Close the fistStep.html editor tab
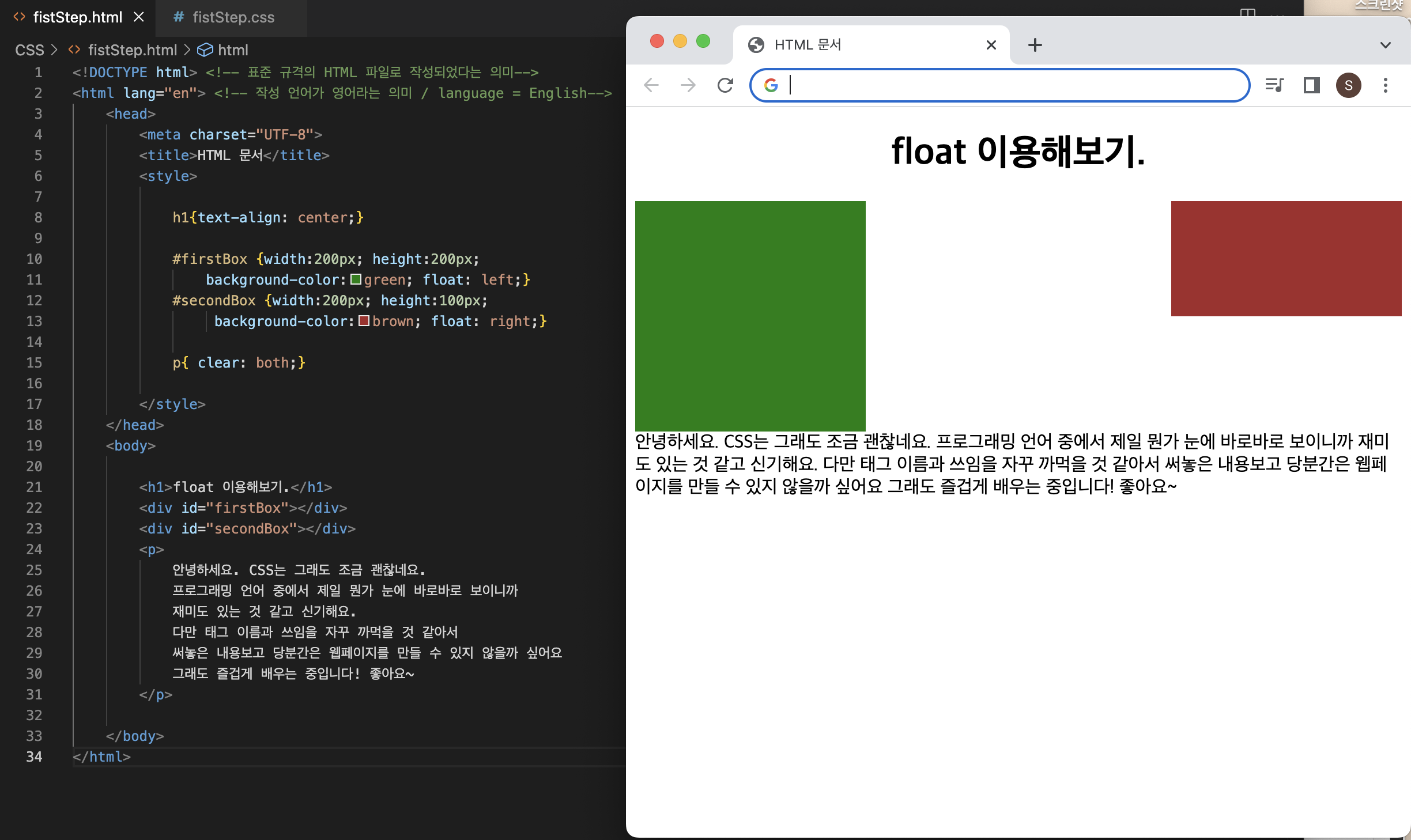1411x840 pixels. (x=139, y=17)
